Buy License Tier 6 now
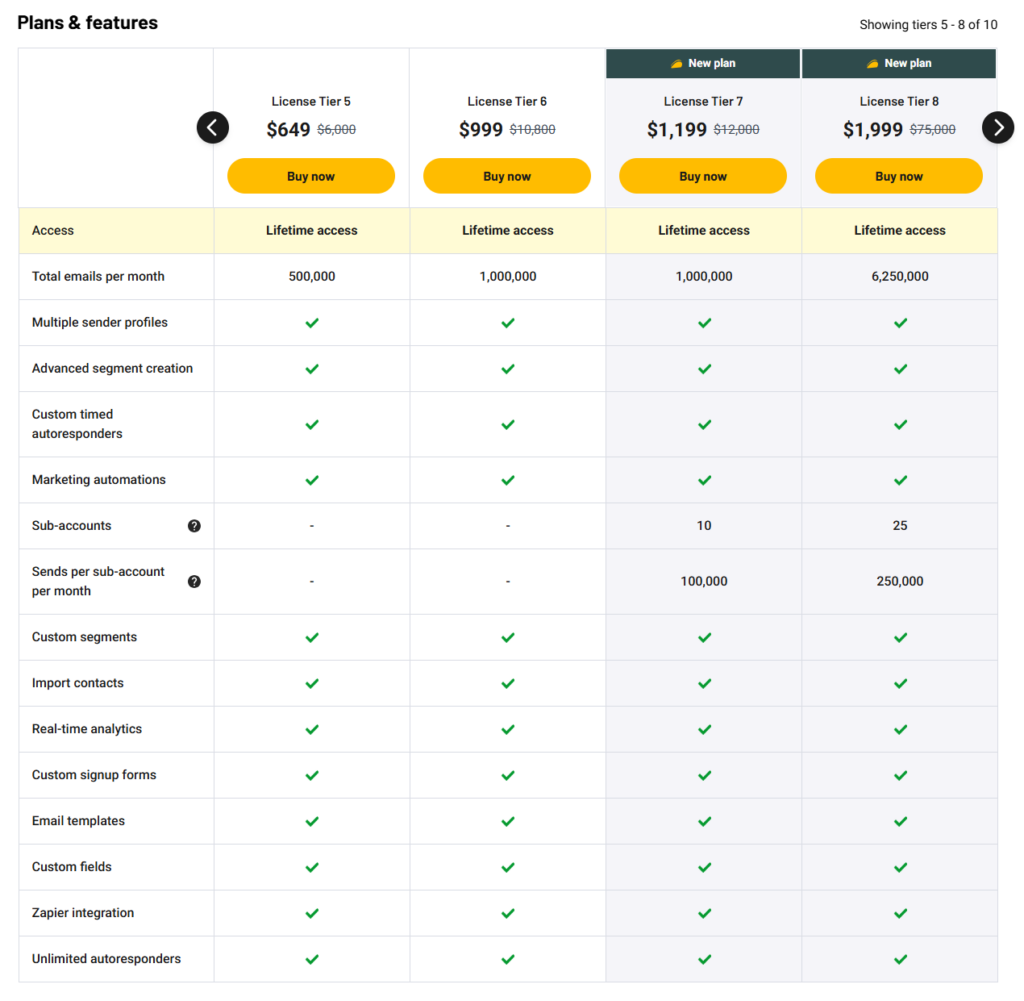Image resolution: width=1024 pixels, height=1001 pixels. point(507,176)
